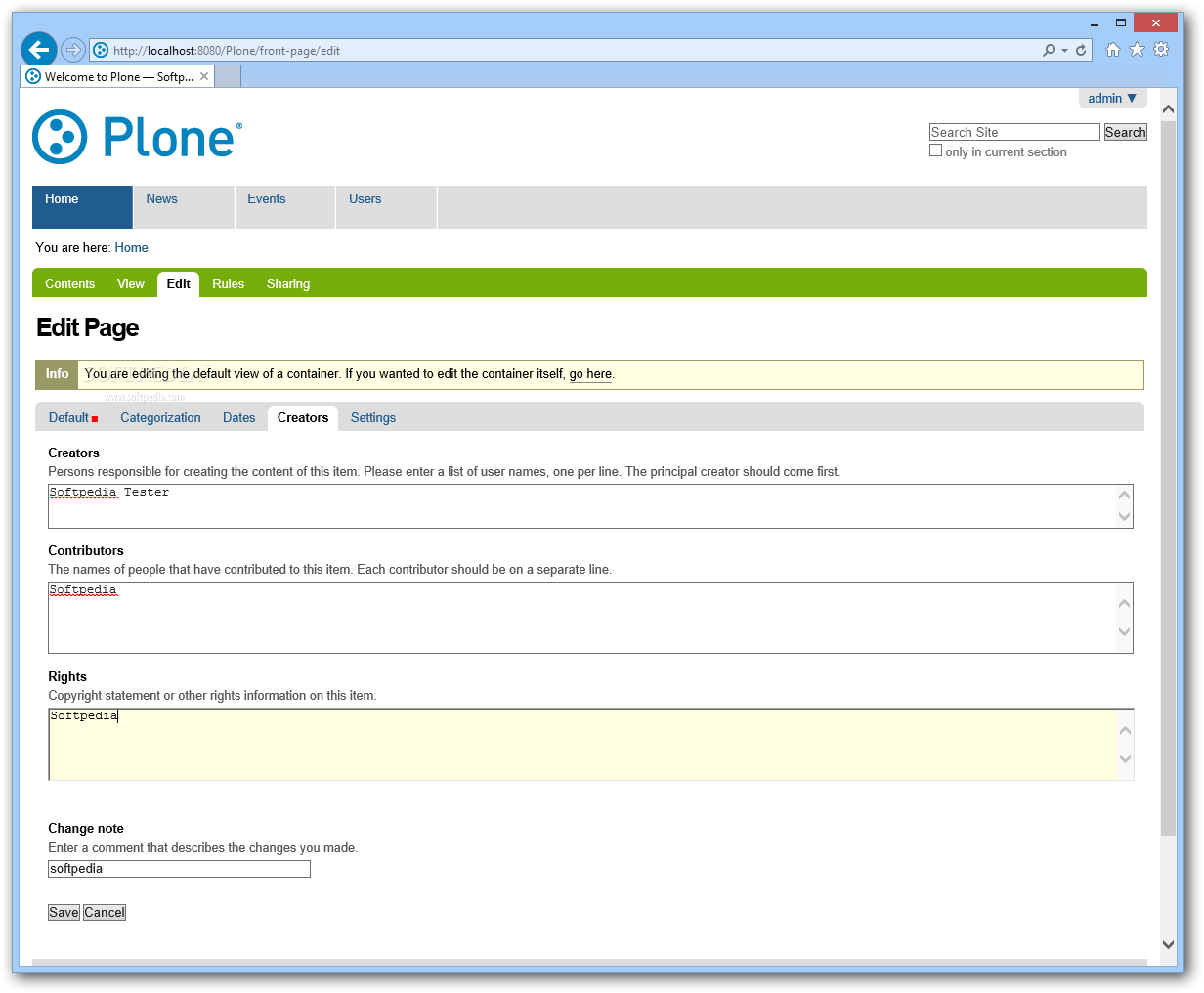Click the page vertical scrollbar thumb
1204x993 pixels.
click(1169, 478)
